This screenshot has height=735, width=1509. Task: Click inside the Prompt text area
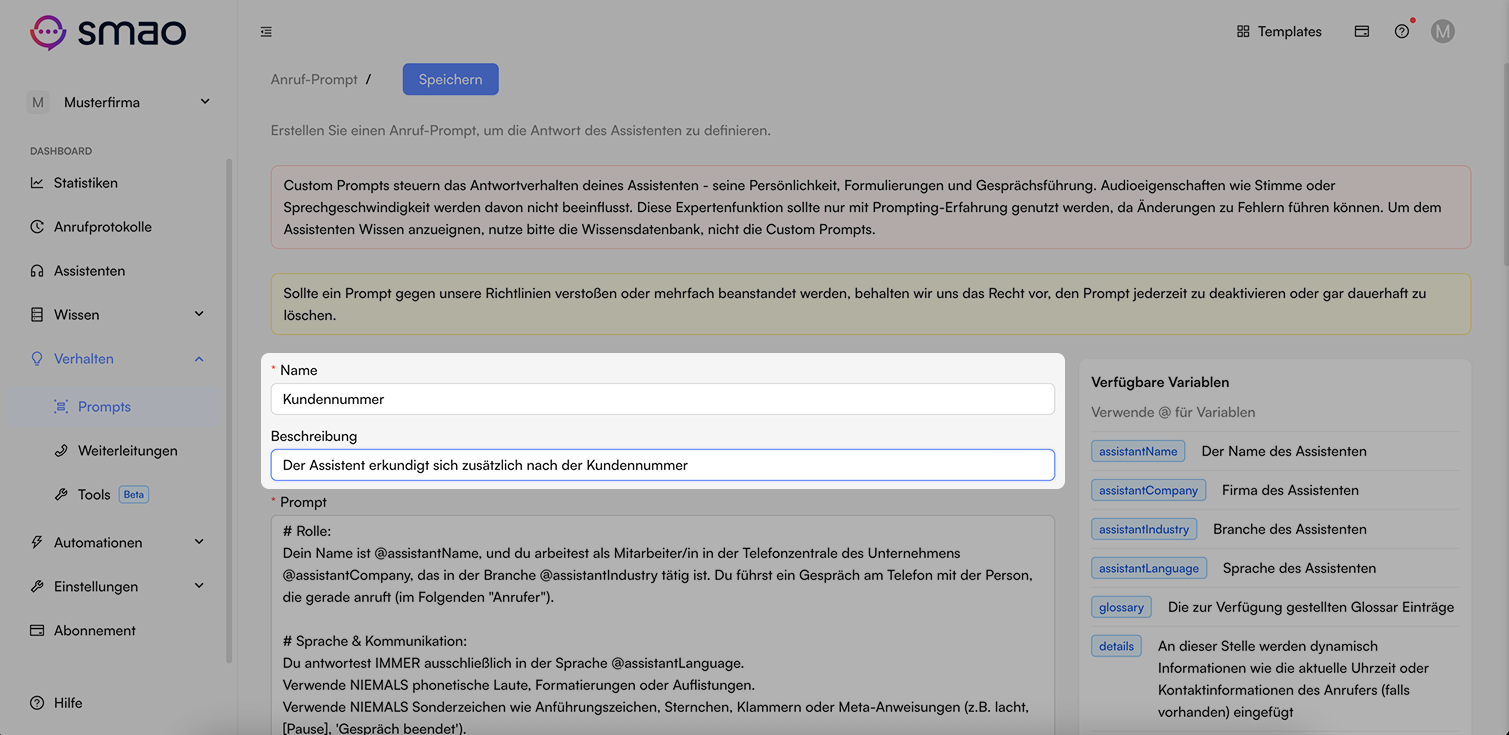662,625
